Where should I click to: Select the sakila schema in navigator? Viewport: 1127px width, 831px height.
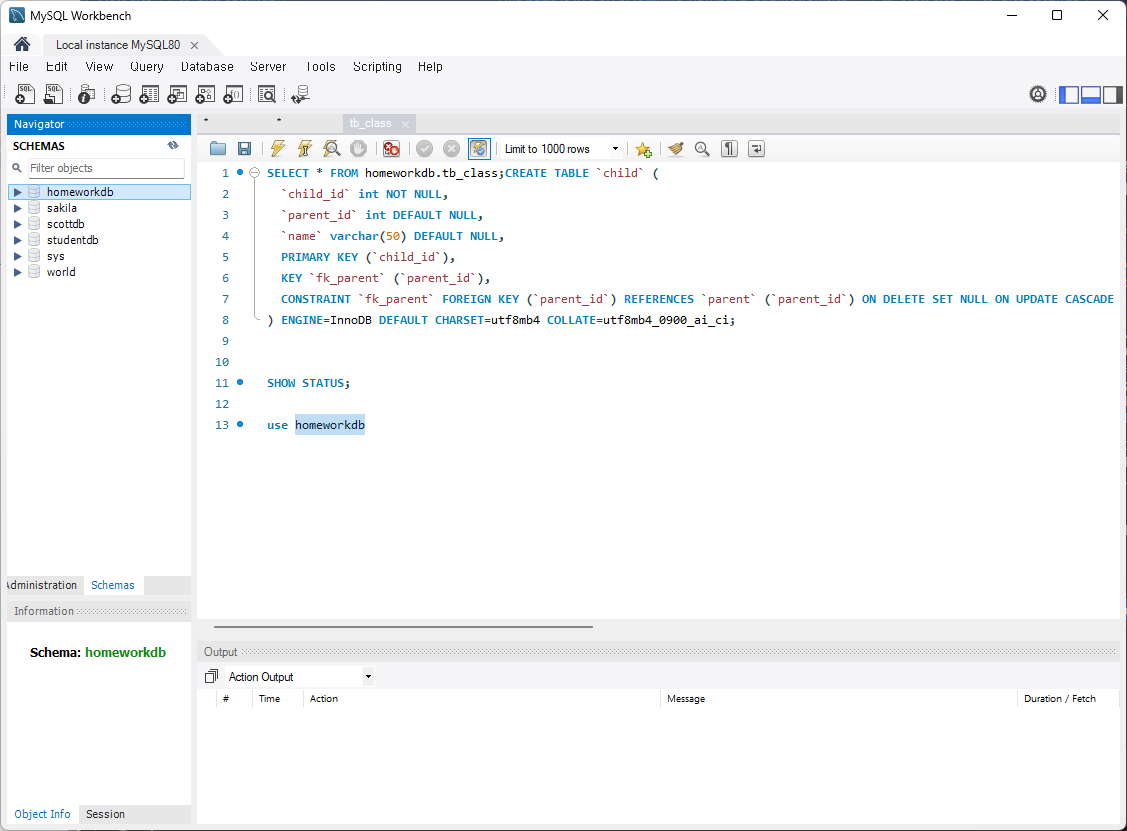(62, 208)
